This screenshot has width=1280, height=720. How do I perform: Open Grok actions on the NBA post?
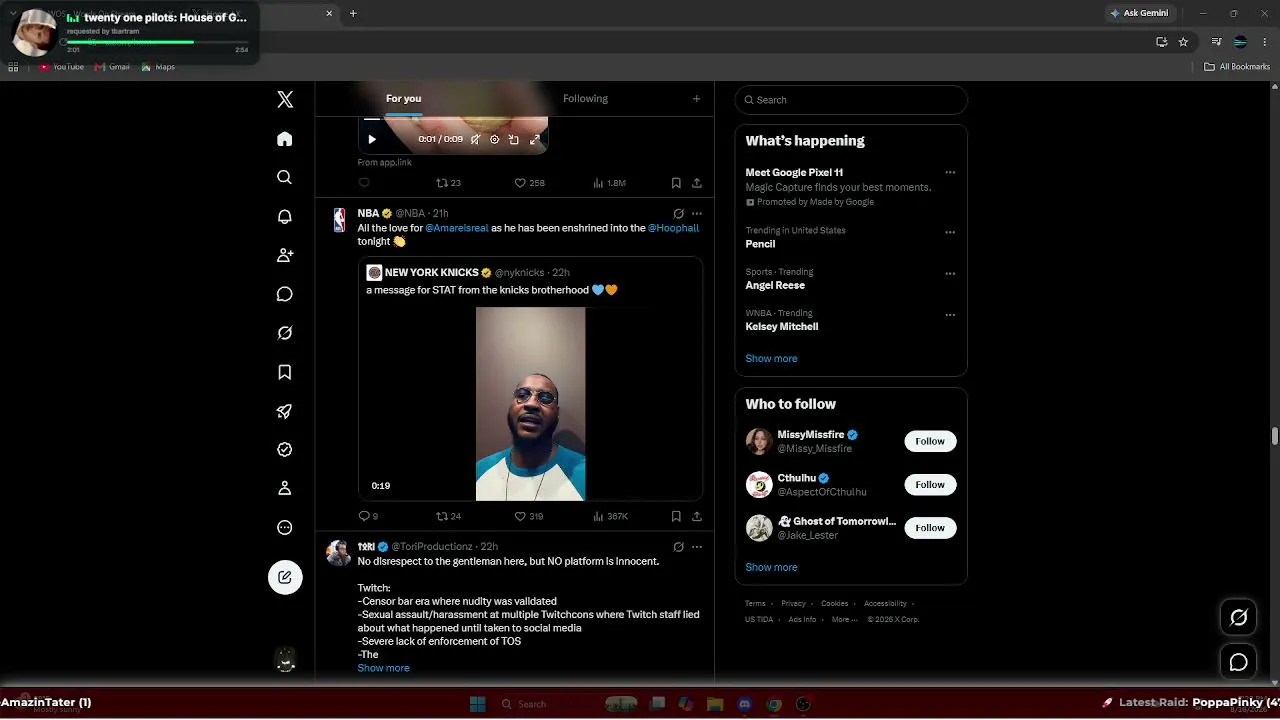tap(678, 213)
